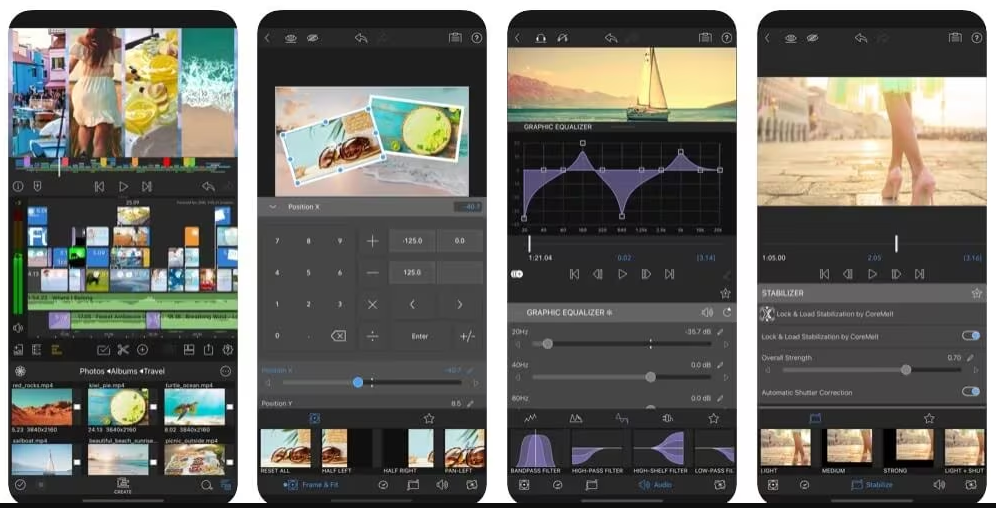The height and width of the screenshot is (508, 996).
Task: Collapse the Position X keypad with the chevron
Action: coord(273,207)
